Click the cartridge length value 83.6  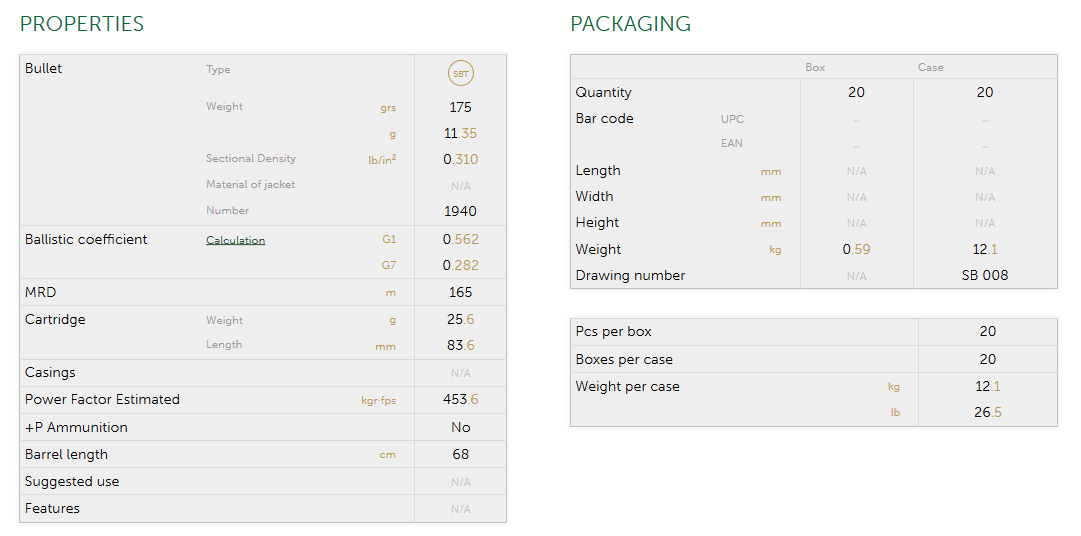click(x=460, y=346)
